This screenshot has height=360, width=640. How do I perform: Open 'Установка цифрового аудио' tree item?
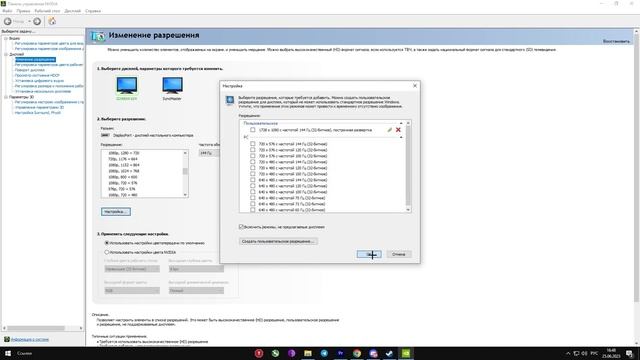point(39,81)
